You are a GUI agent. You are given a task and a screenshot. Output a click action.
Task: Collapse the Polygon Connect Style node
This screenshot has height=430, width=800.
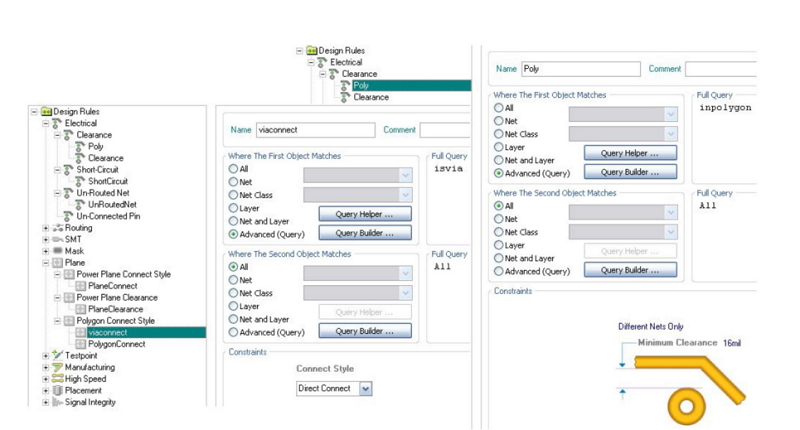[x=57, y=321]
